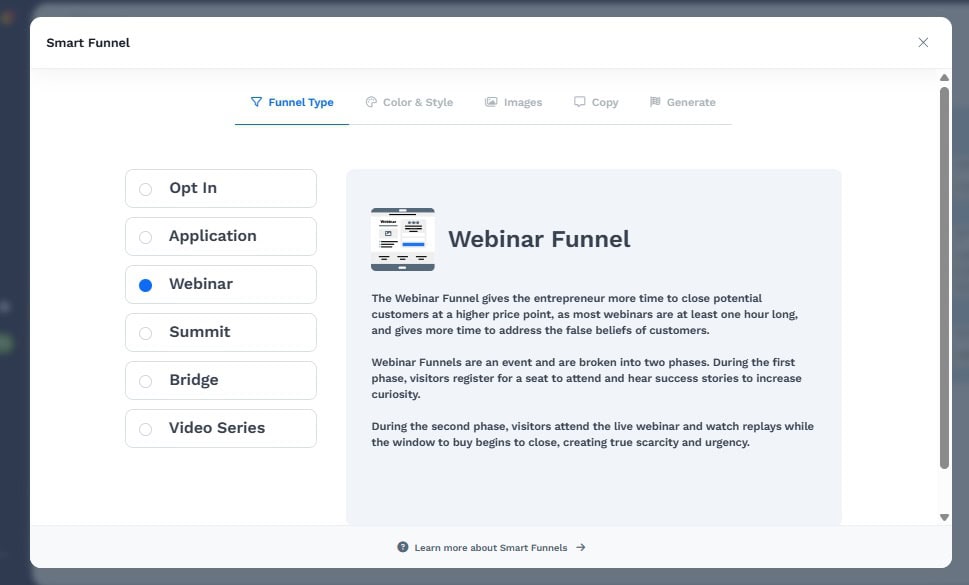Image resolution: width=969 pixels, height=585 pixels.
Task: Enable the Video Series option
Action: [x=145, y=428]
